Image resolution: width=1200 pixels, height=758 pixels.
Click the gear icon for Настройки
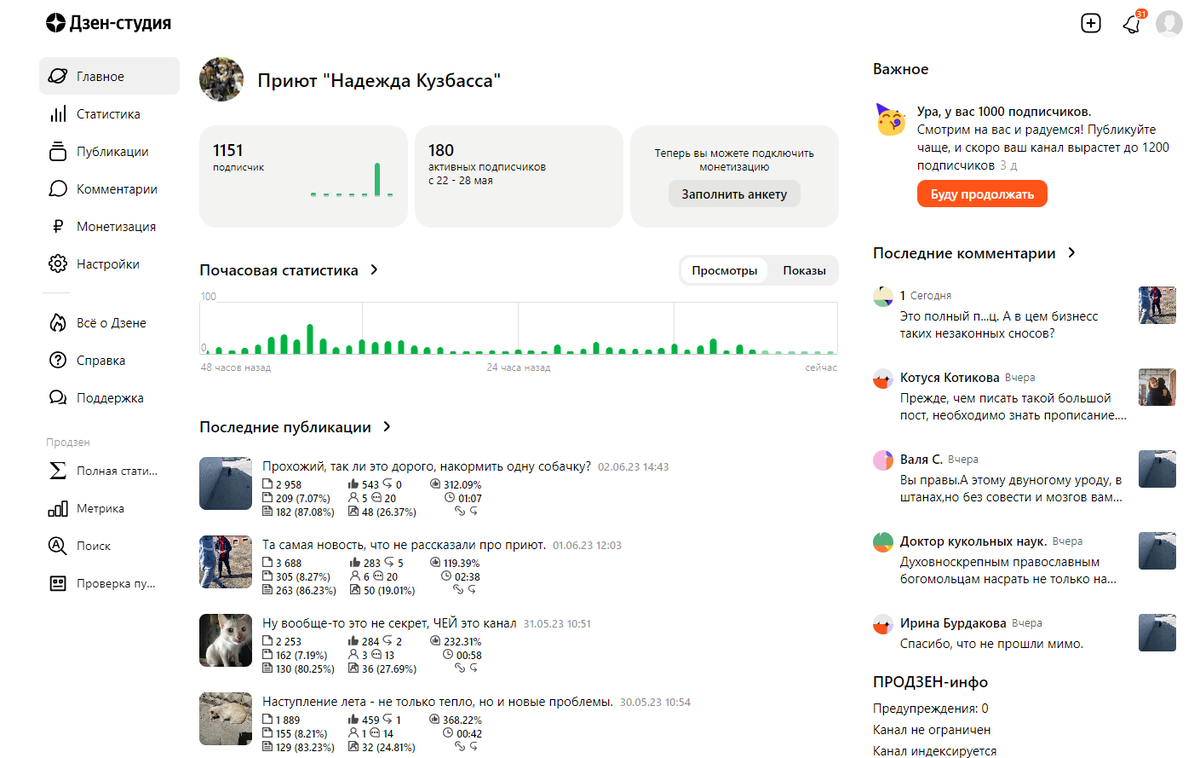(58, 264)
